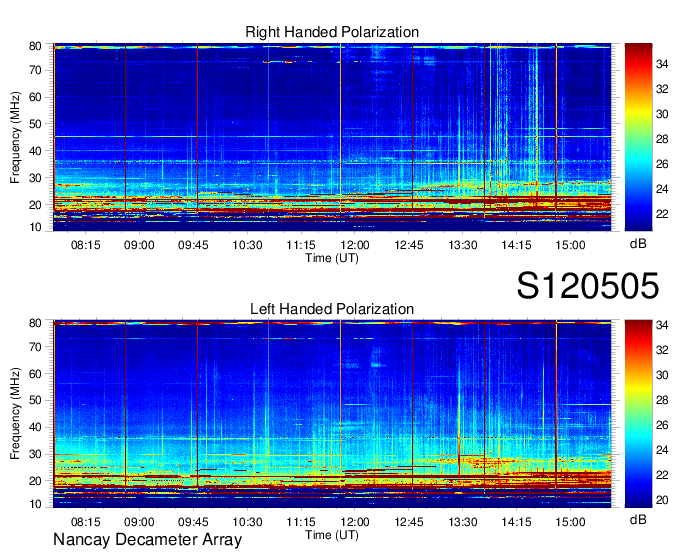Click the 50 MHz tick of the Right Handed plot
The width and height of the screenshot is (680, 552).
coord(35,124)
